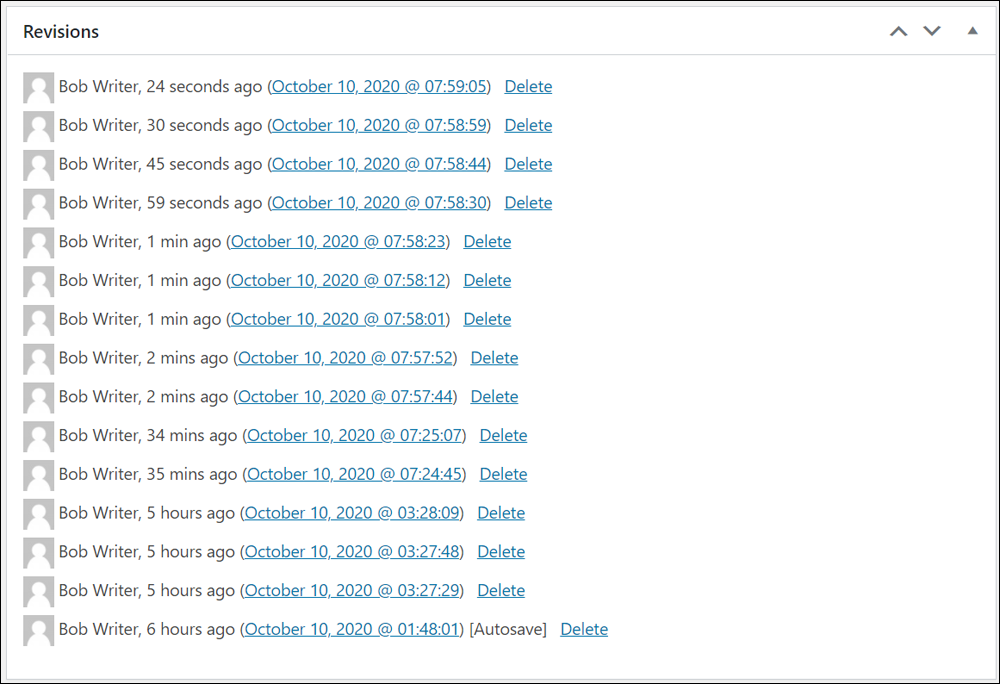This screenshot has width=1000, height=684.
Task: Select the text 'Bob Writer, 35 mins ago'
Action: tap(148, 474)
